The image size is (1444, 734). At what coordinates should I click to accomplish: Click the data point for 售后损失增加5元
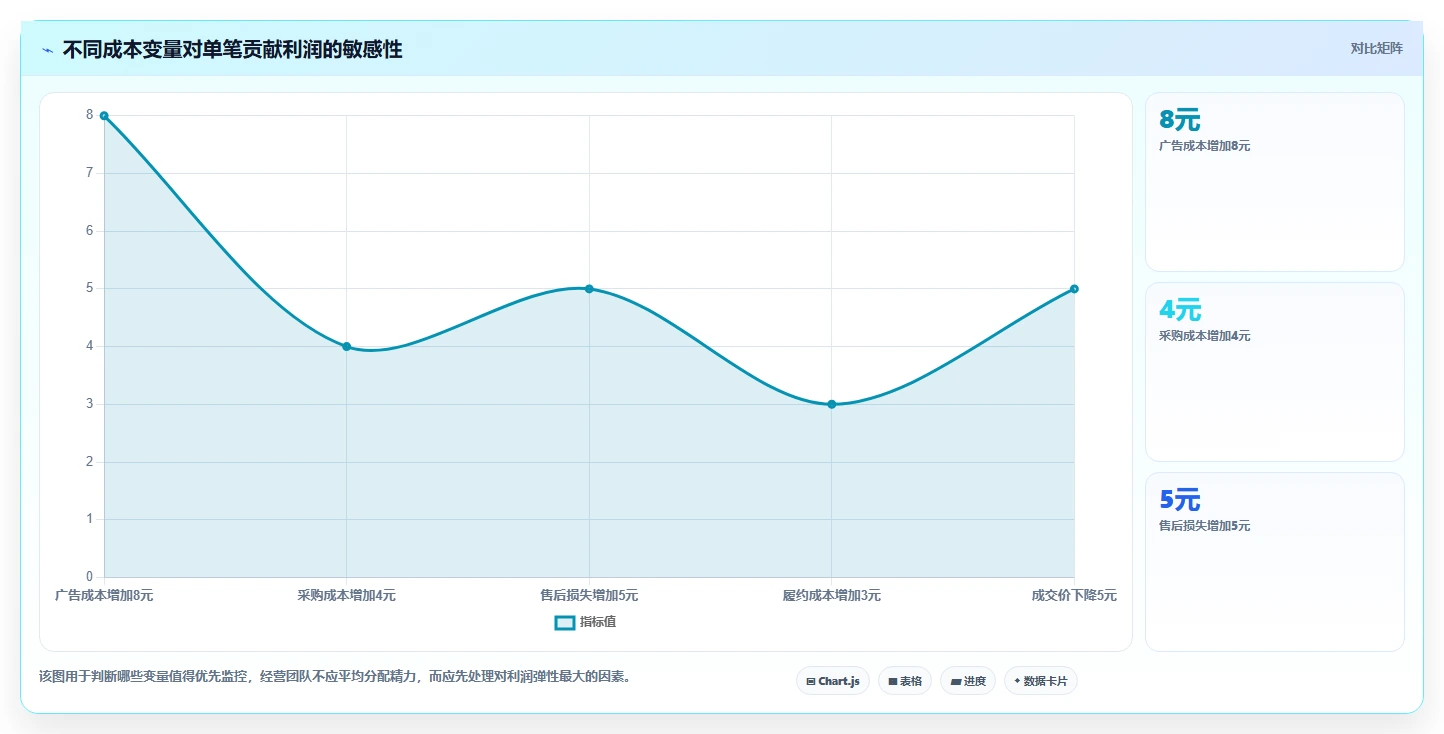589,289
